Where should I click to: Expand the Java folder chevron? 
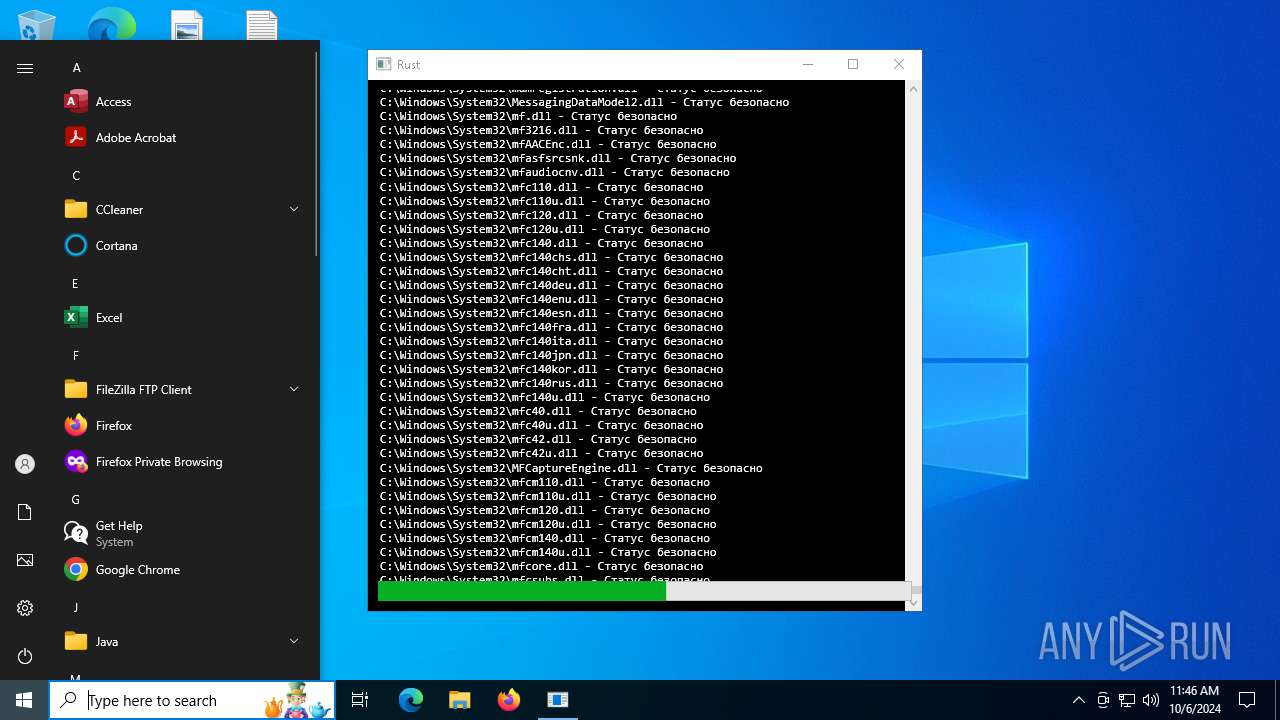(x=294, y=641)
